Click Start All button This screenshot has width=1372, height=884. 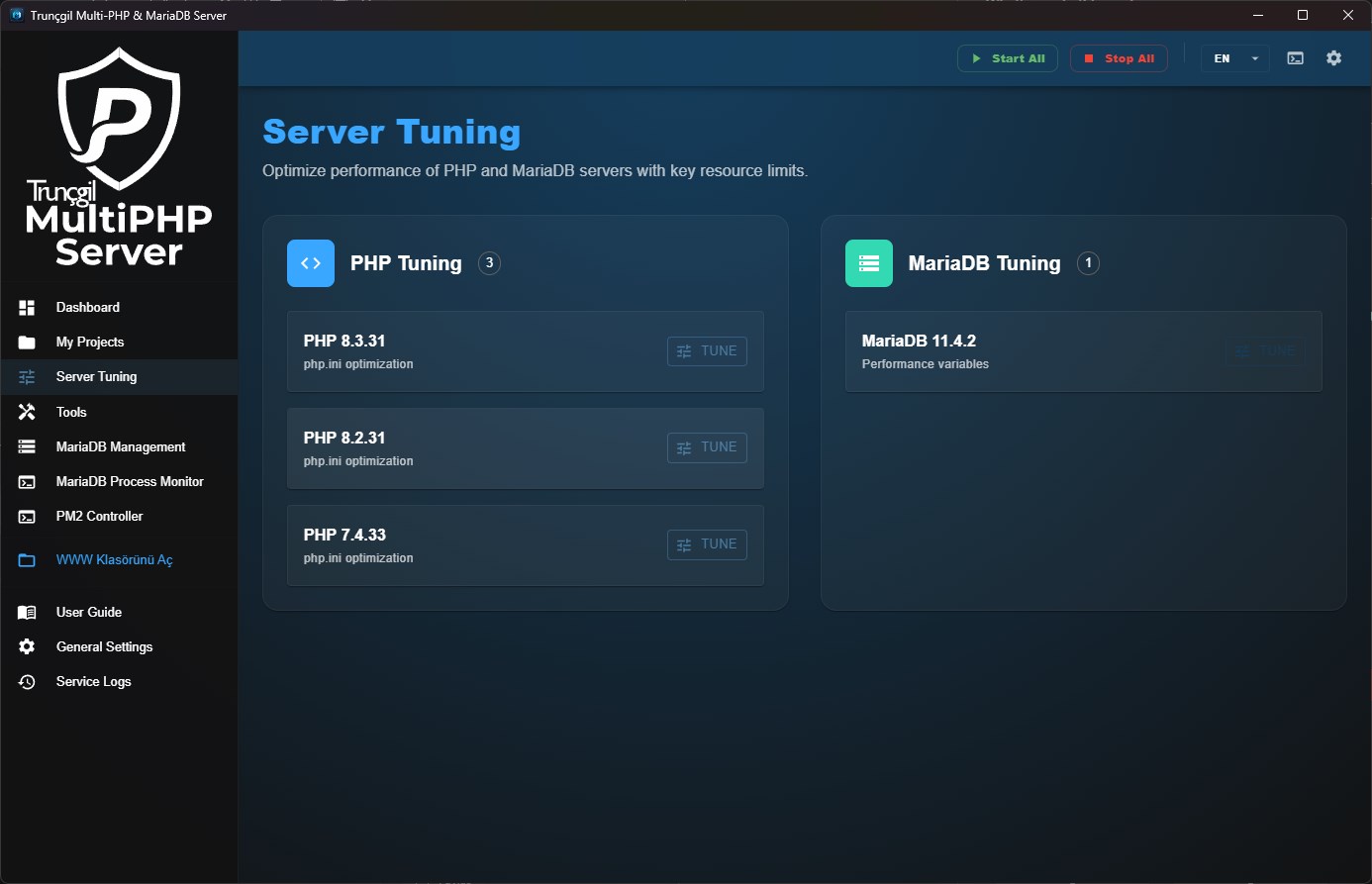click(x=1008, y=58)
